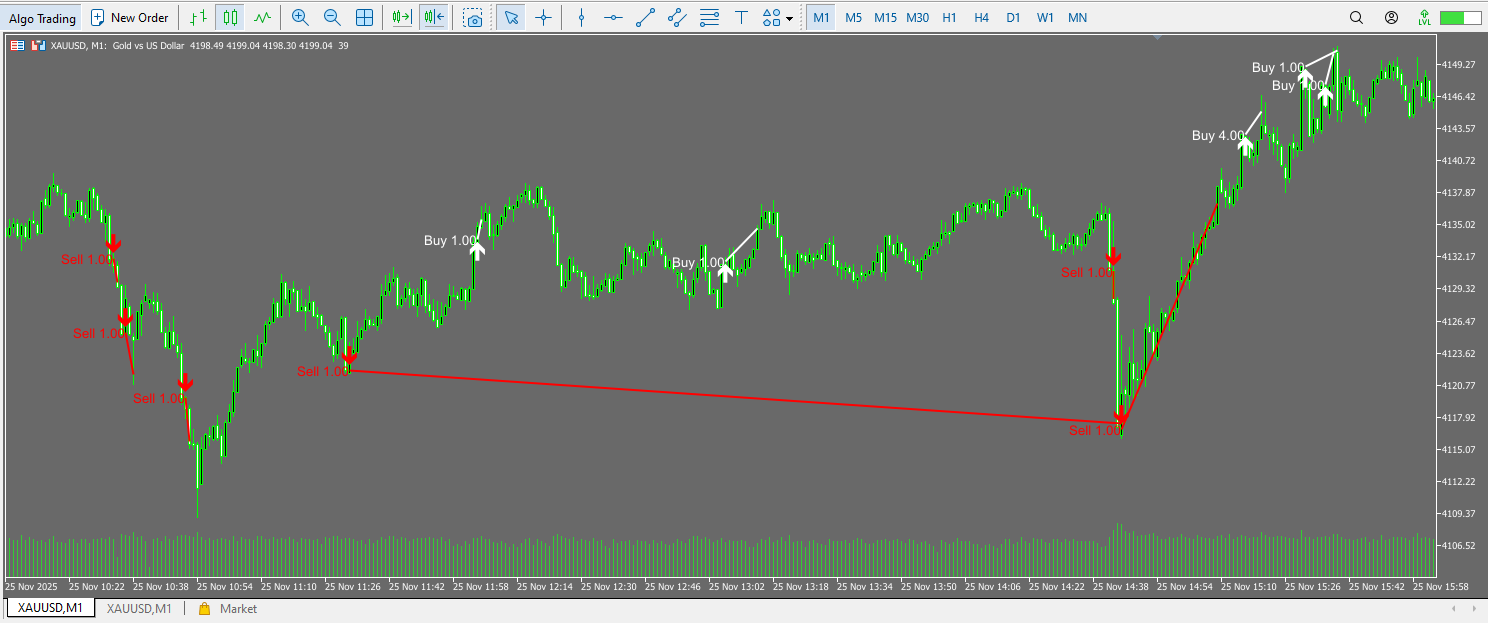Arrange chart windows with the tile grid icon

[x=365, y=17]
